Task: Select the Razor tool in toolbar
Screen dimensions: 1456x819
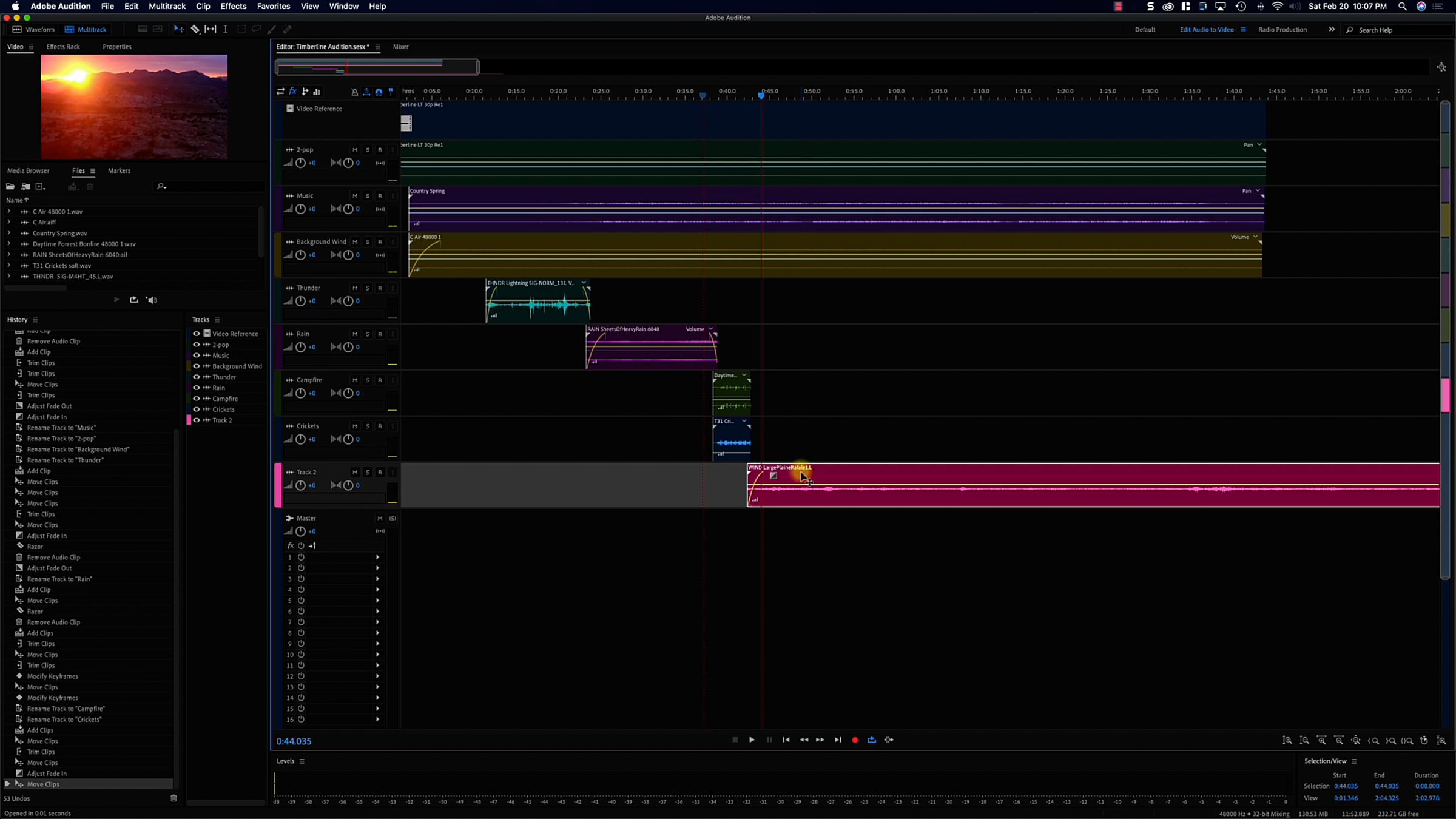Action: click(x=195, y=29)
